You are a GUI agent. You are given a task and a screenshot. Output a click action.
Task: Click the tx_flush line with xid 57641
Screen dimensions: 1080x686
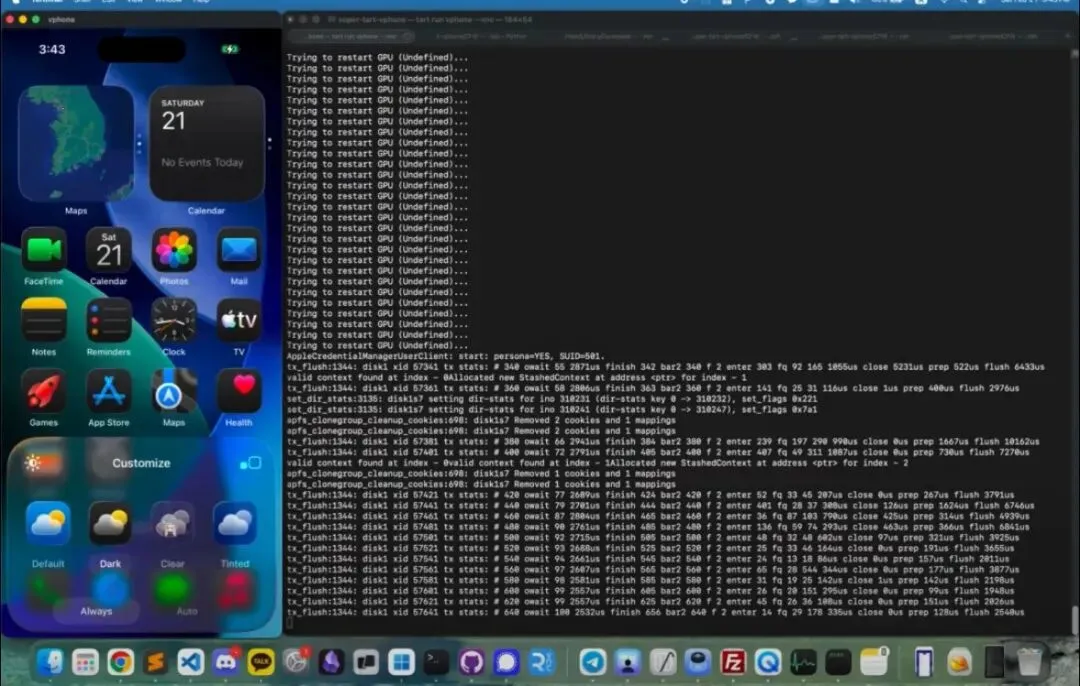pyautogui.click(x=655, y=612)
